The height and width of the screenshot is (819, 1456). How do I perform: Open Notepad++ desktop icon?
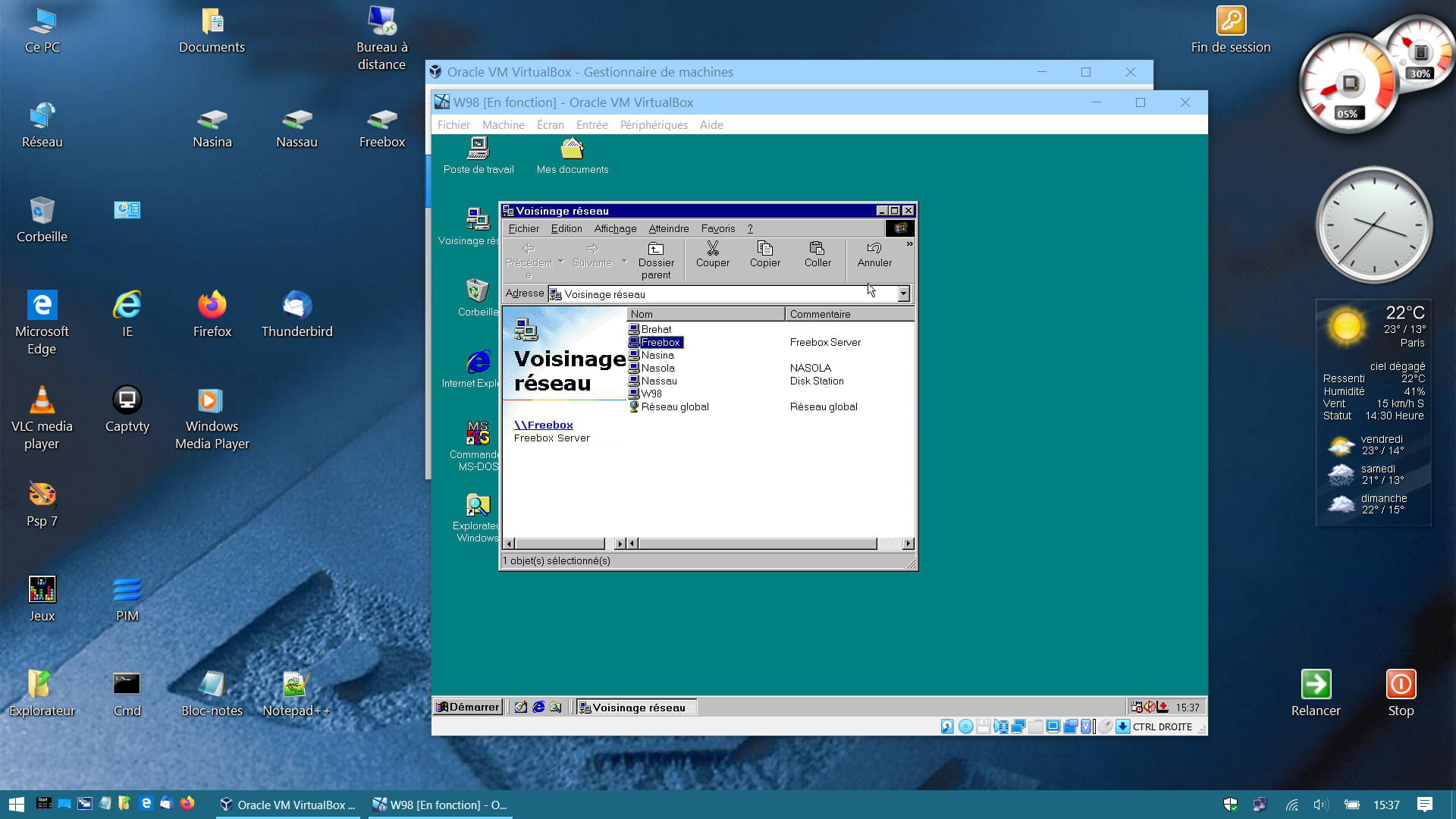pyautogui.click(x=296, y=693)
